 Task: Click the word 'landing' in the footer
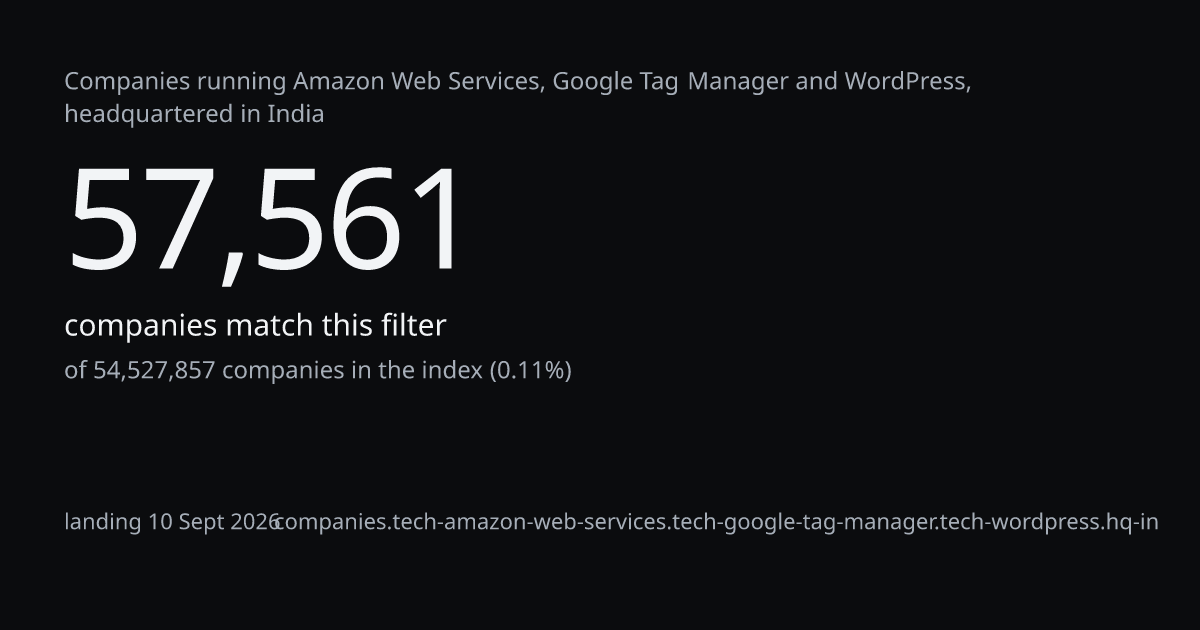click(x=103, y=522)
